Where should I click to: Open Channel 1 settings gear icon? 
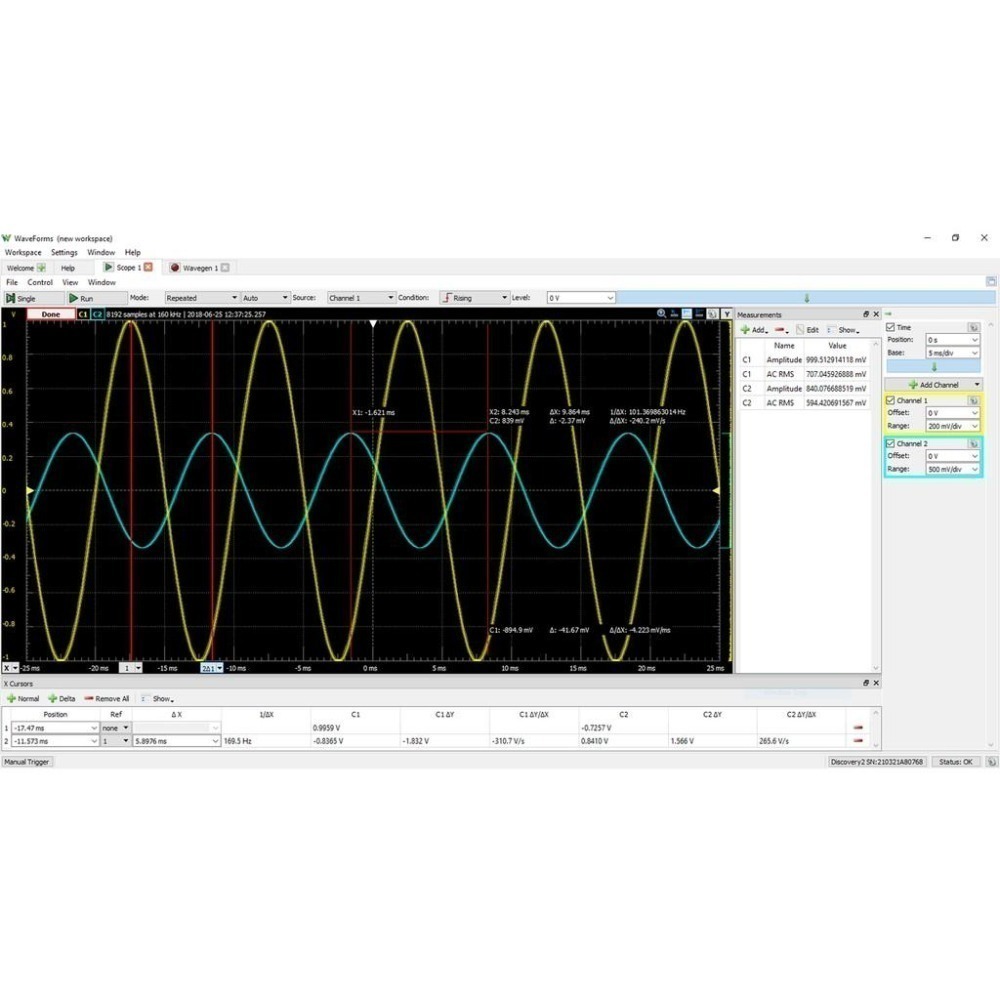tap(972, 400)
